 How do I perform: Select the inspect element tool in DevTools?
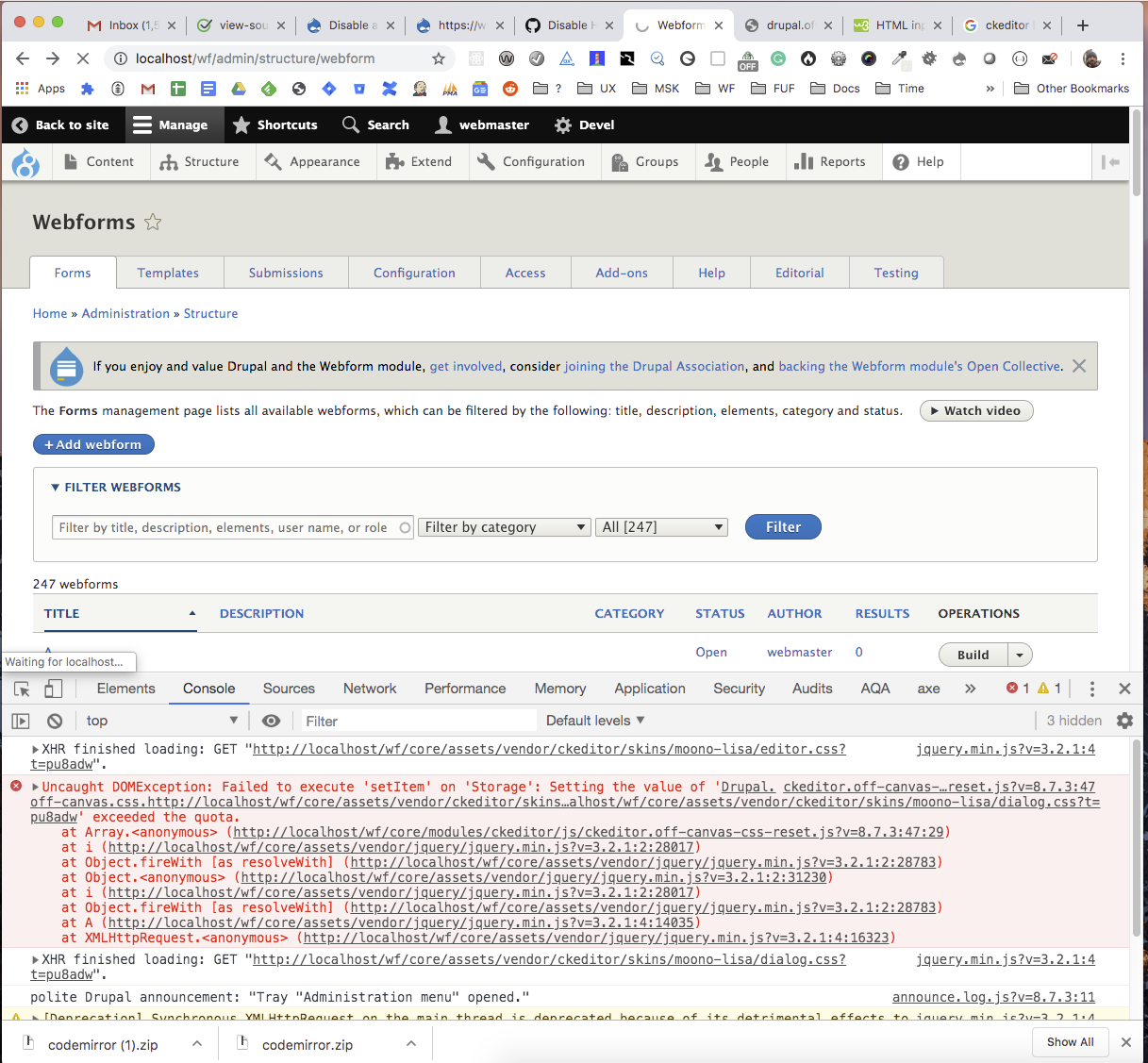[x=21, y=689]
